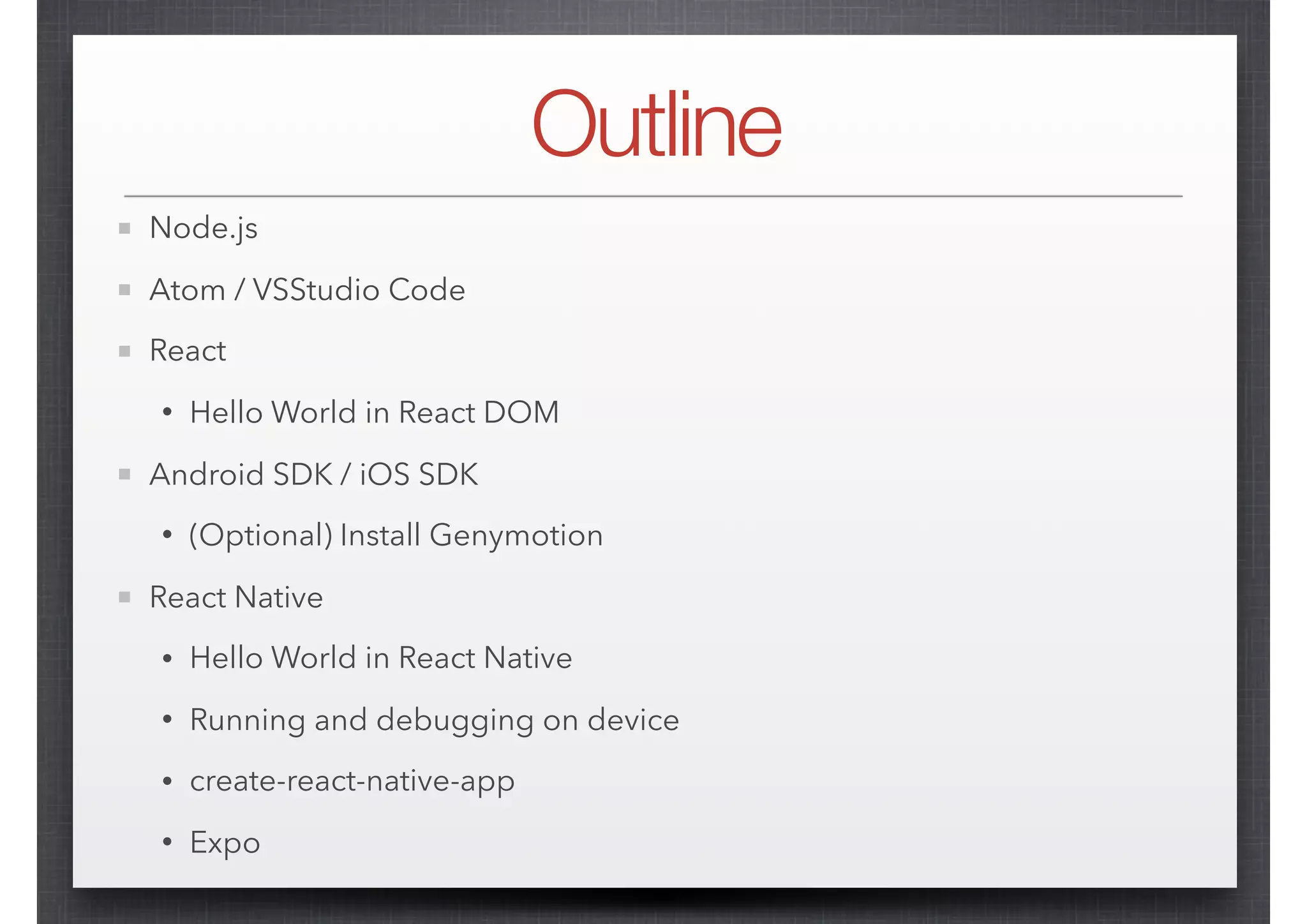Click the square bullet beside Atom
This screenshot has width=1307, height=924.
pyautogui.click(x=124, y=290)
